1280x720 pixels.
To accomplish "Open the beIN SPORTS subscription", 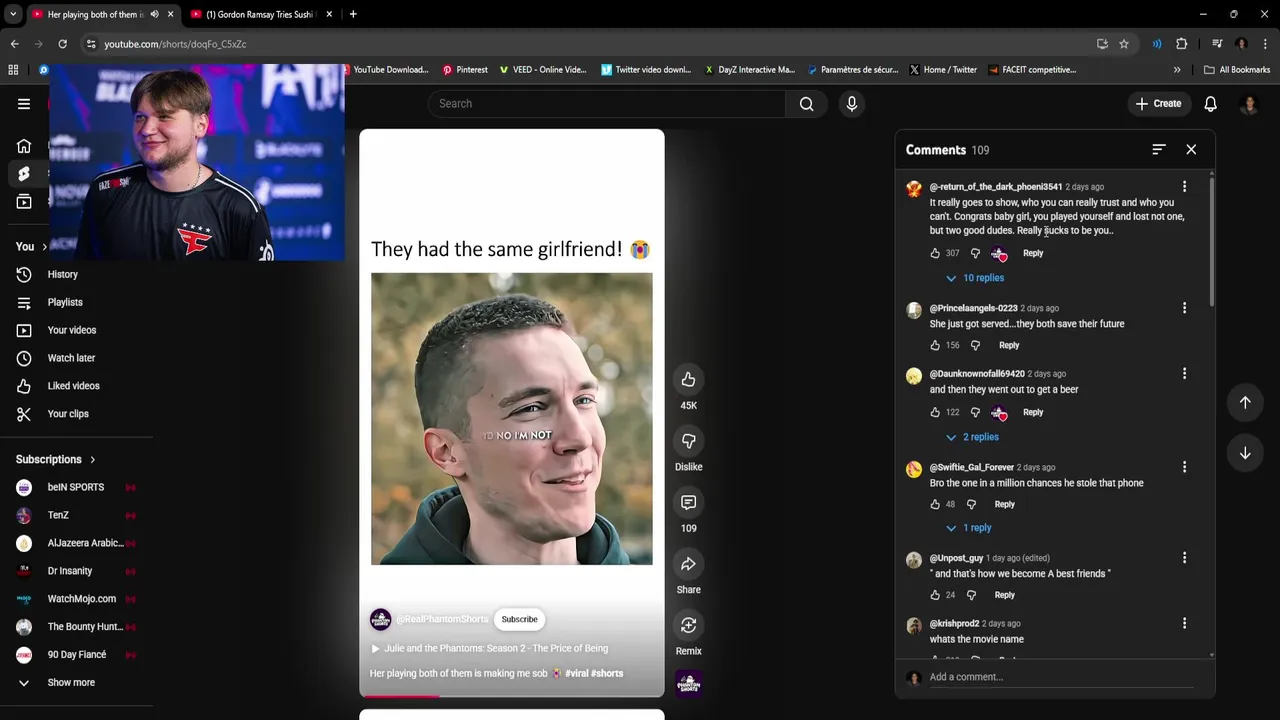I will (x=75, y=487).
